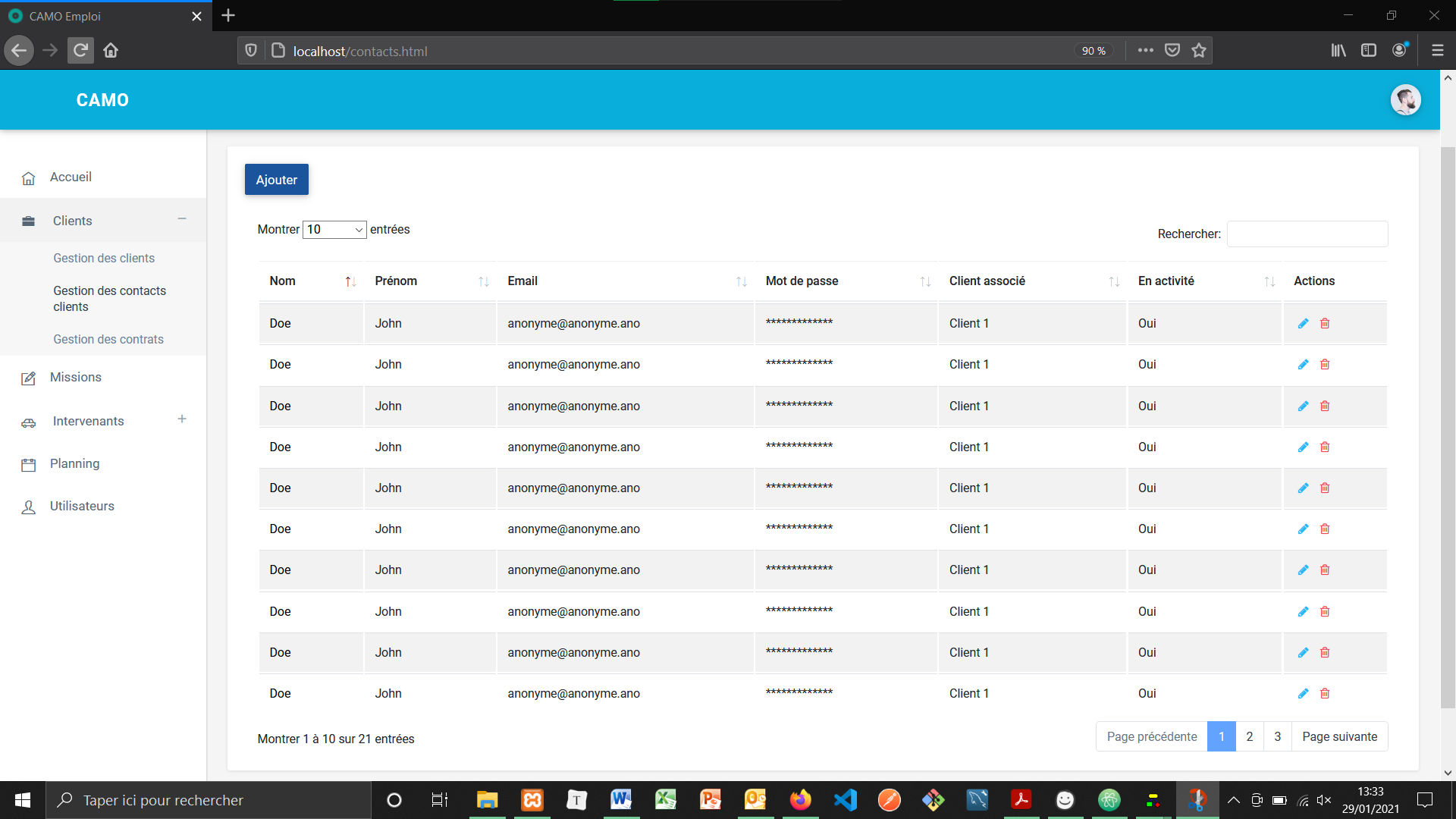Open the Accueil home icon in sidebar
The height and width of the screenshot is (819, 1456).
point(29,178)
